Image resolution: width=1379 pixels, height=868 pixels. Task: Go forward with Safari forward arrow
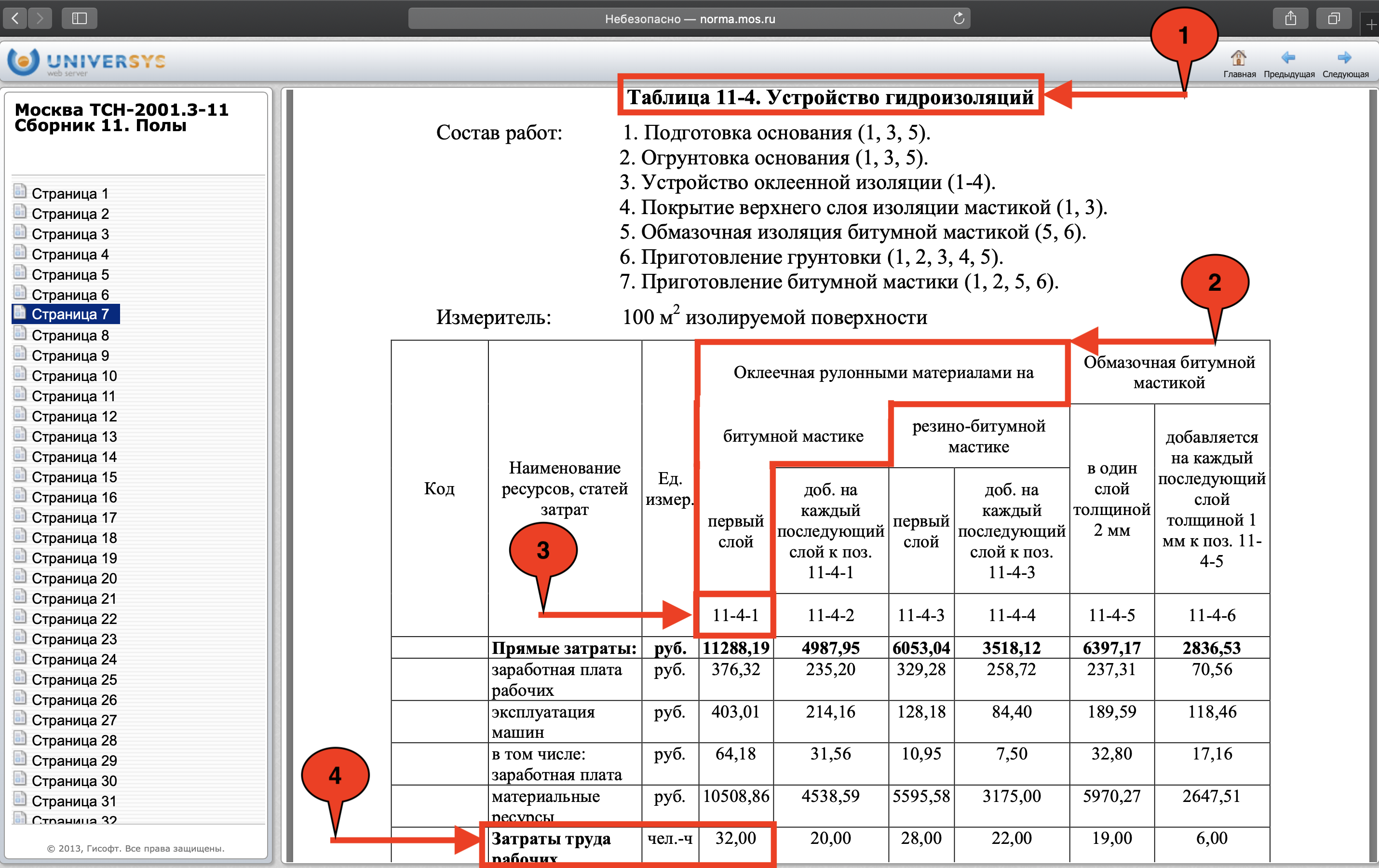[x=40, y=18]
